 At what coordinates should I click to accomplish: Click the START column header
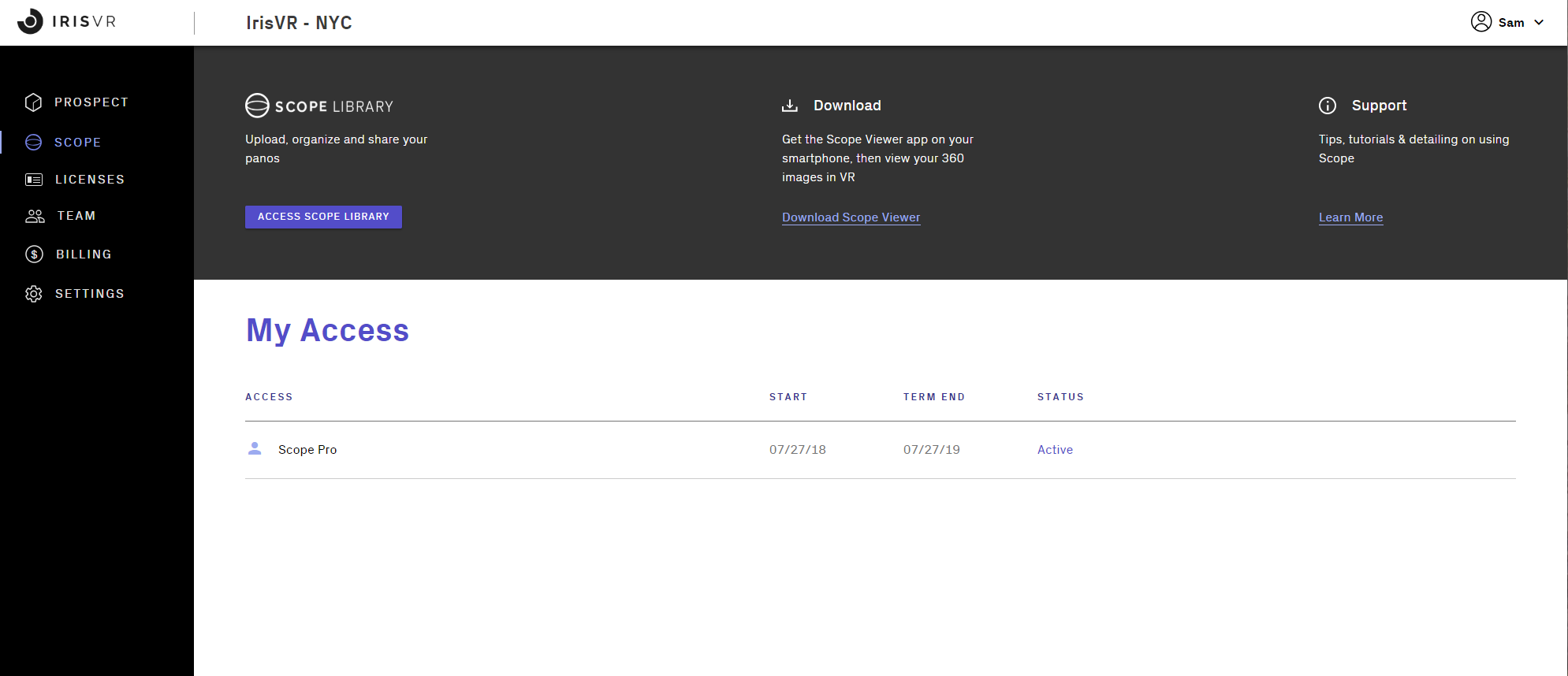(x=788, y=397)
